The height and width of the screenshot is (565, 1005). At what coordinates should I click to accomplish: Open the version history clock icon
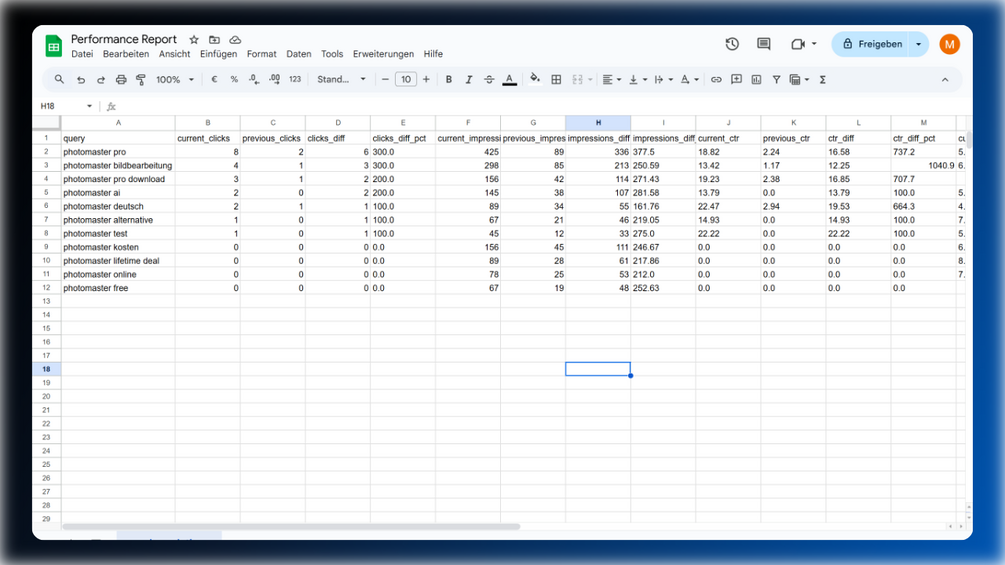732,44
